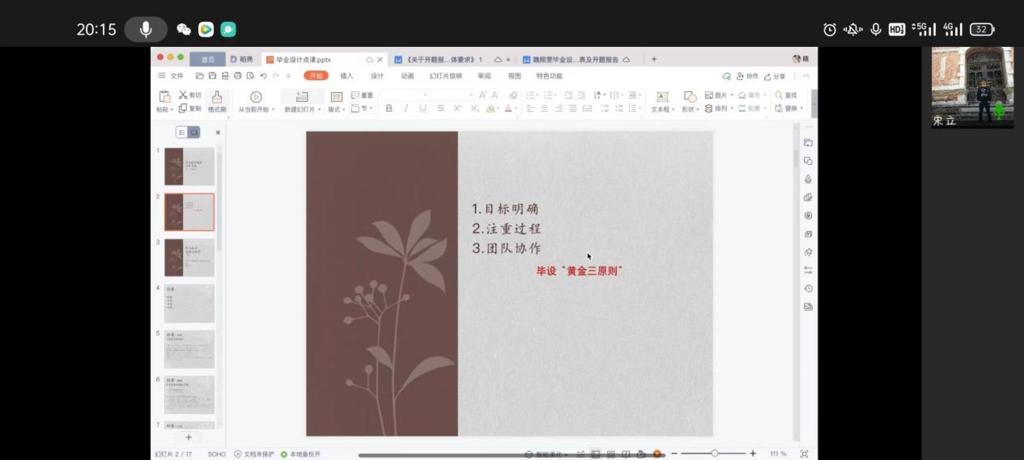Toggle Bold text formatting

coord(389,108)
